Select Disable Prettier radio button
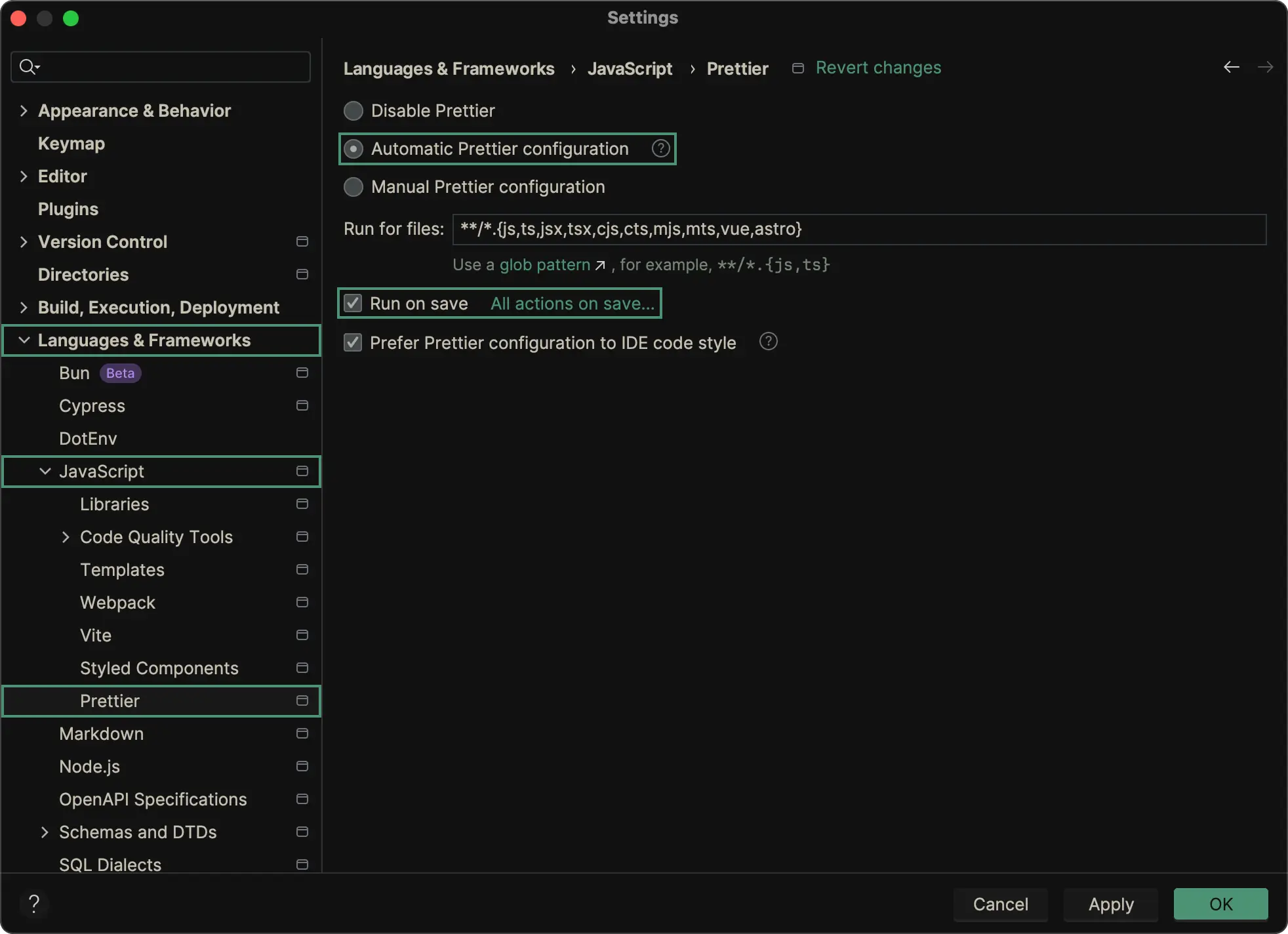This screenshot has width=1288, height=934. 353,111
